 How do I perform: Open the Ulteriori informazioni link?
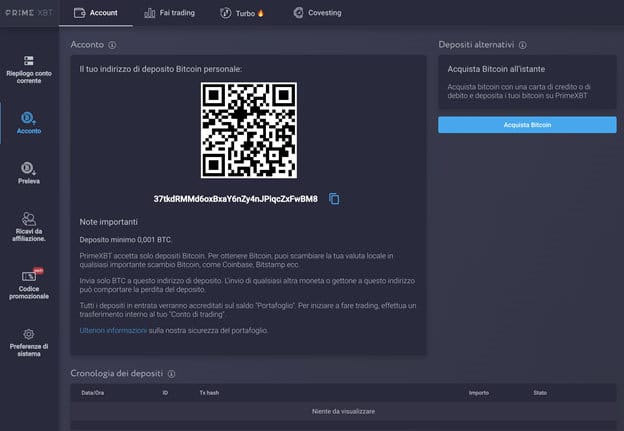pos(113,331)
